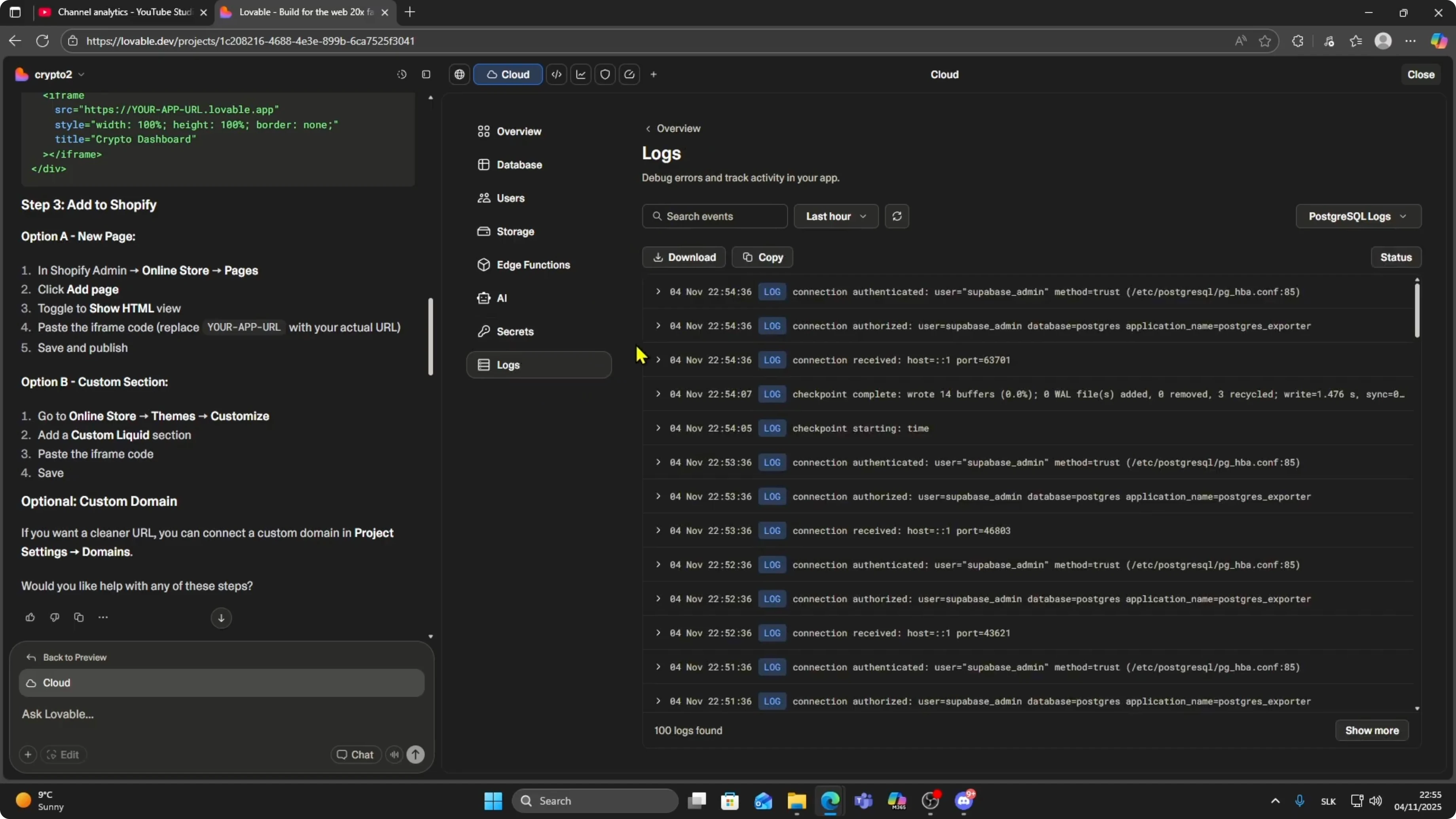This screenshot has width=1456, height=819.
Task: Open the history clock icon
Action: tap(401, 74)
